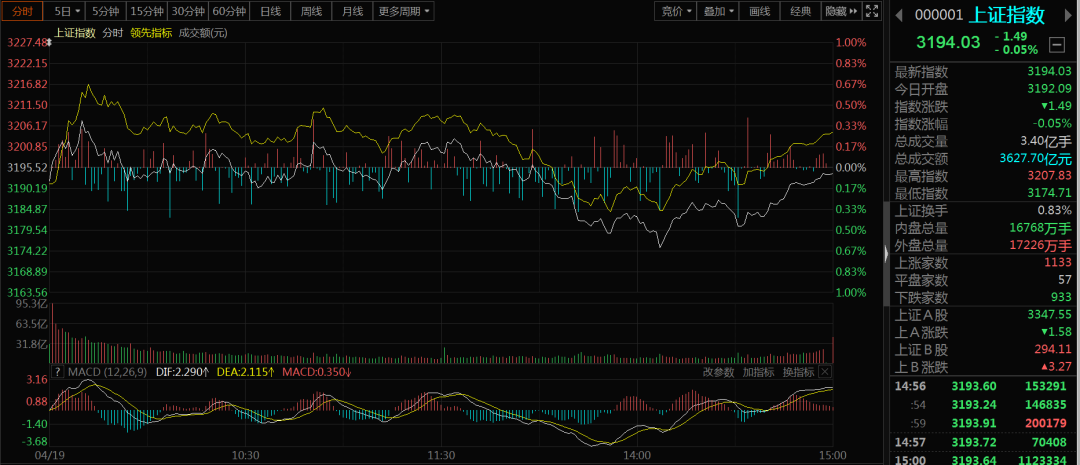Switch to the 周线 weekly tab
Screen dimensions: 1080x465
[x=311, y=11]
